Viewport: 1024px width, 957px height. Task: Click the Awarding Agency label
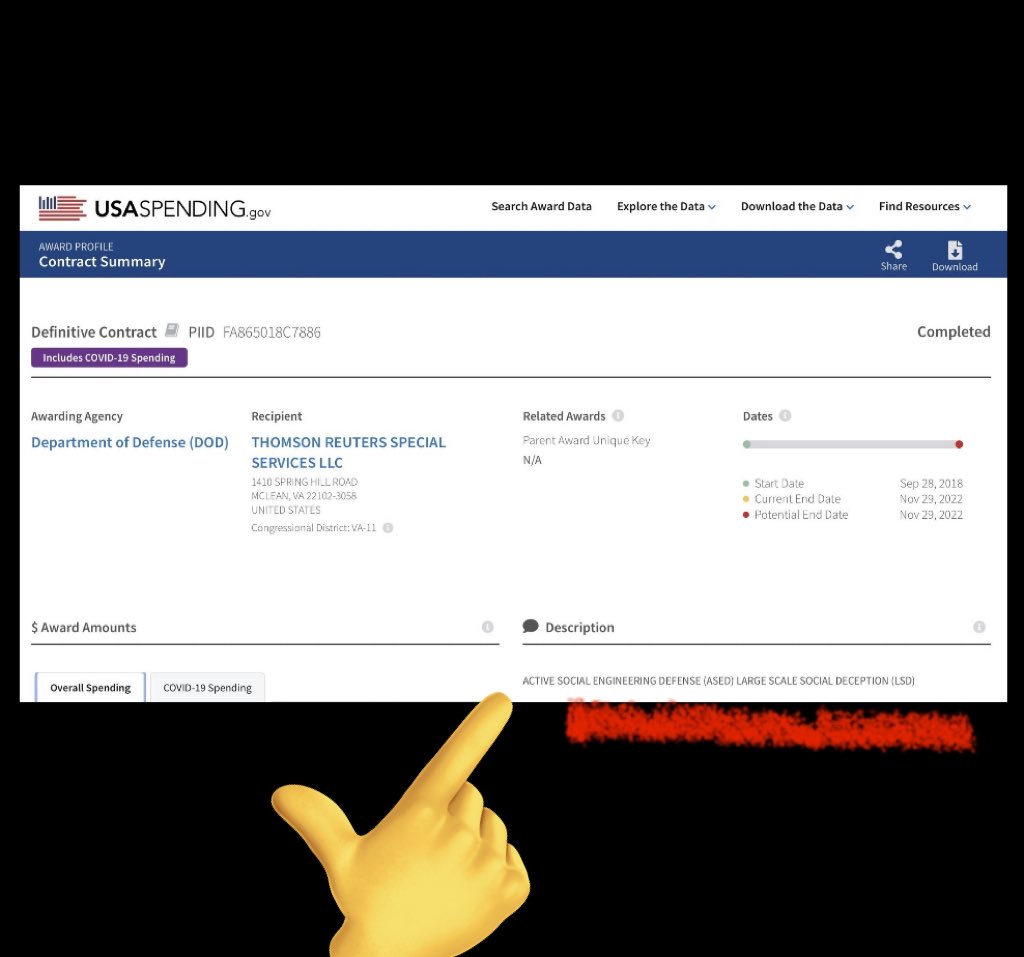(x=76, y=416)
